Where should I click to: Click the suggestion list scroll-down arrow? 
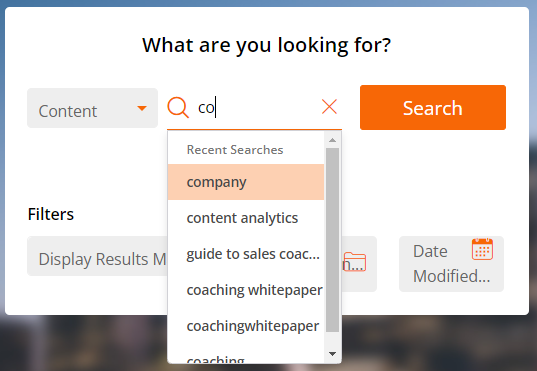point(332,354)
